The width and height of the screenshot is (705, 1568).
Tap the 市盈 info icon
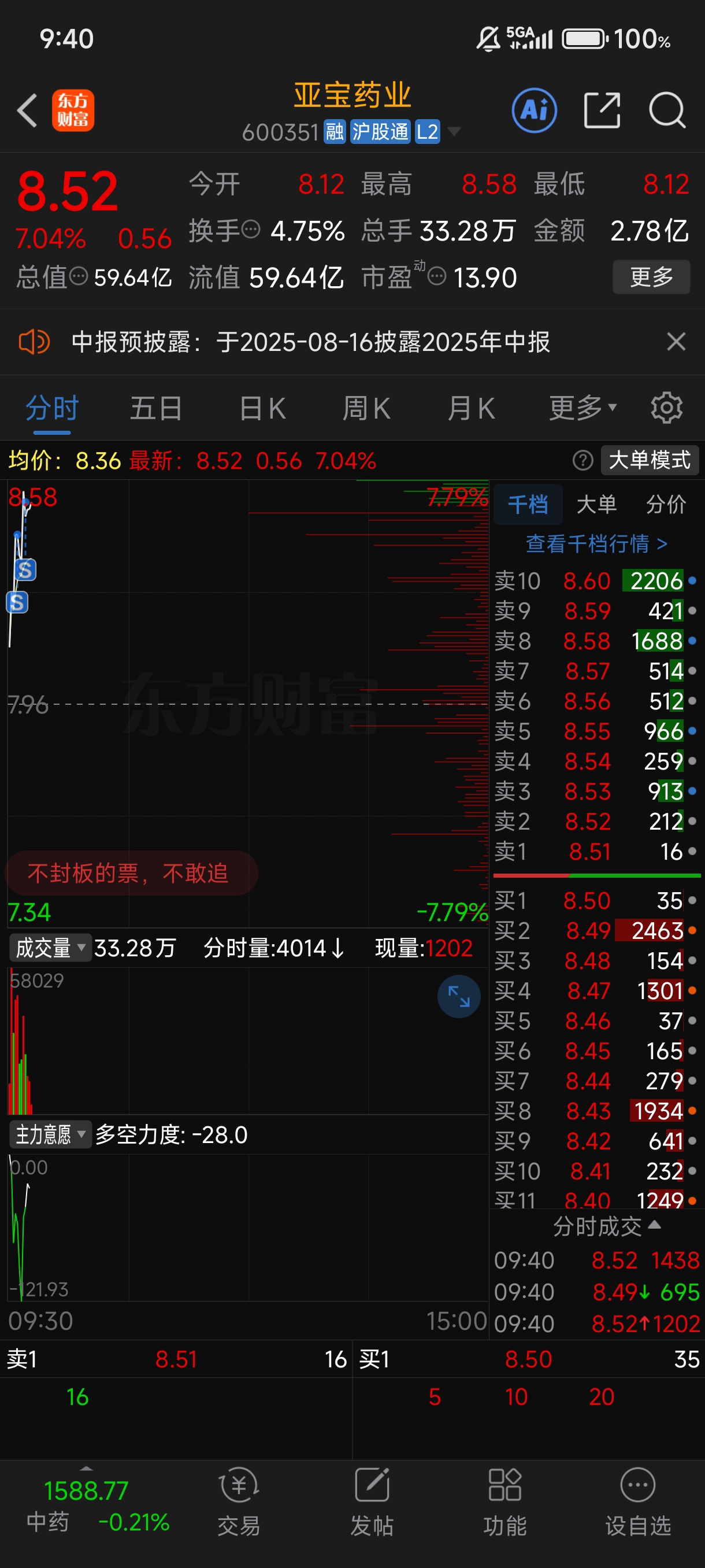437,276
